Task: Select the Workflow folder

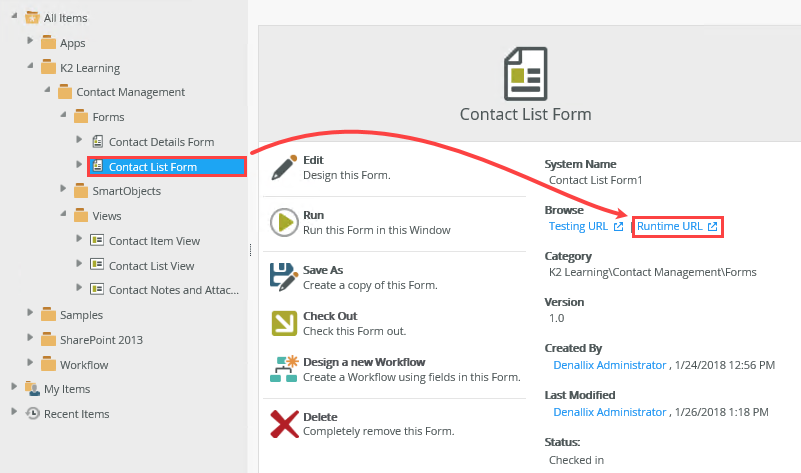Action: coord(83,364)
